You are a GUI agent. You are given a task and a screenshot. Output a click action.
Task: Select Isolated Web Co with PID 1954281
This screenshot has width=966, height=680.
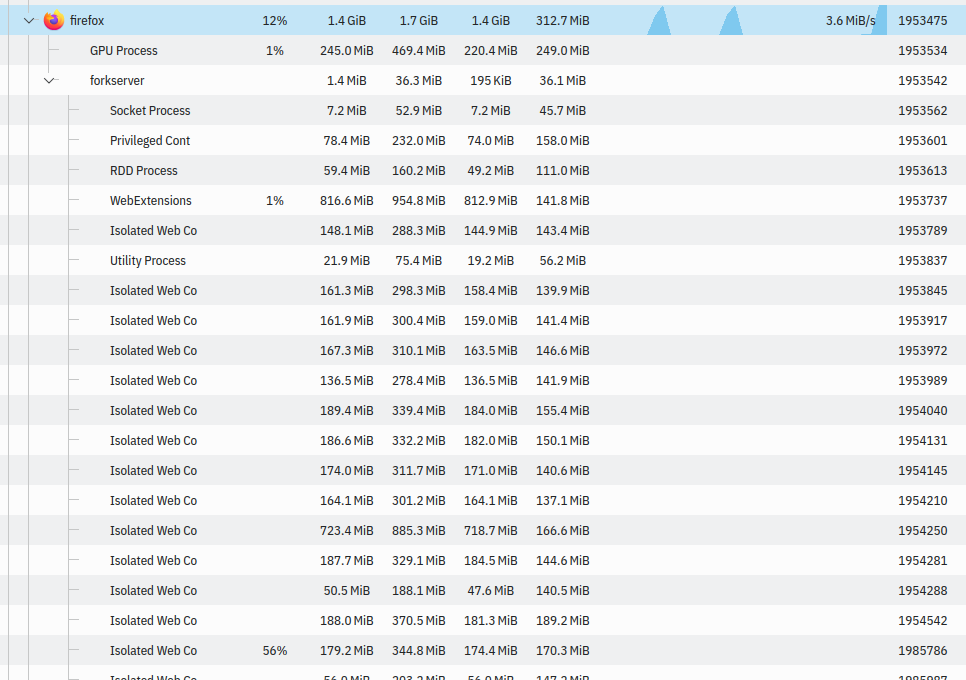coord(483,561)
